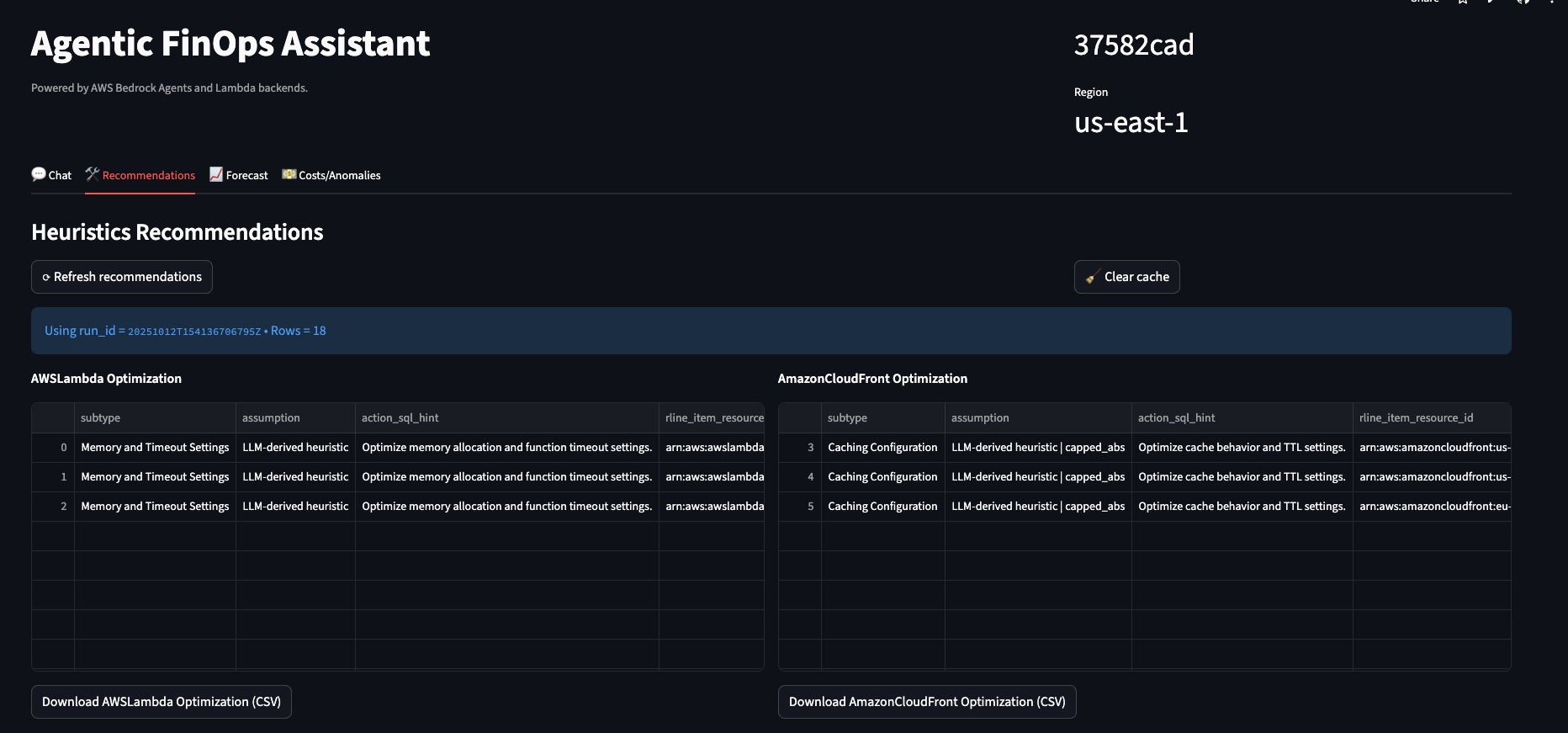
Task: Click action_sql_hint header in CloudFront table
Action: point(1242,417)
